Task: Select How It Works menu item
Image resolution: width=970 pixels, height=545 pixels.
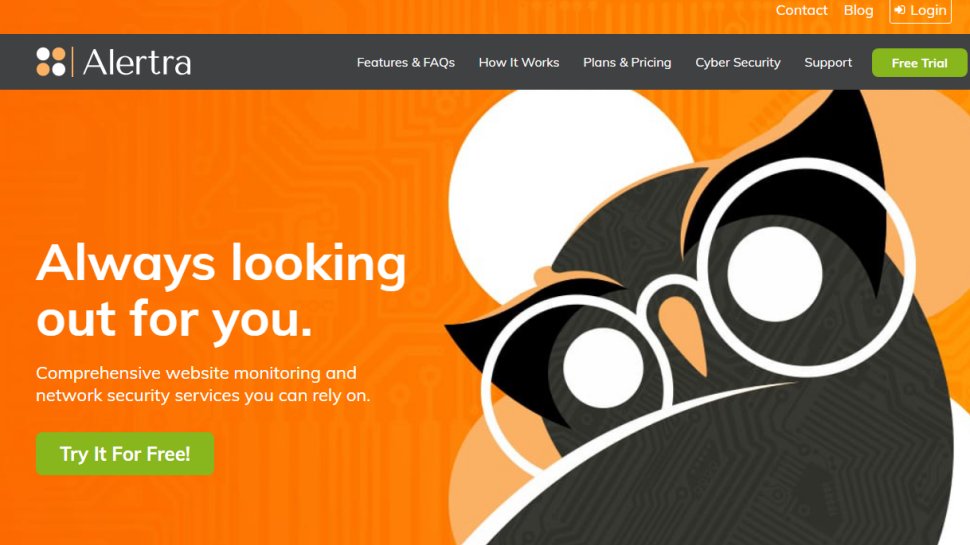Action: [518, 62]
